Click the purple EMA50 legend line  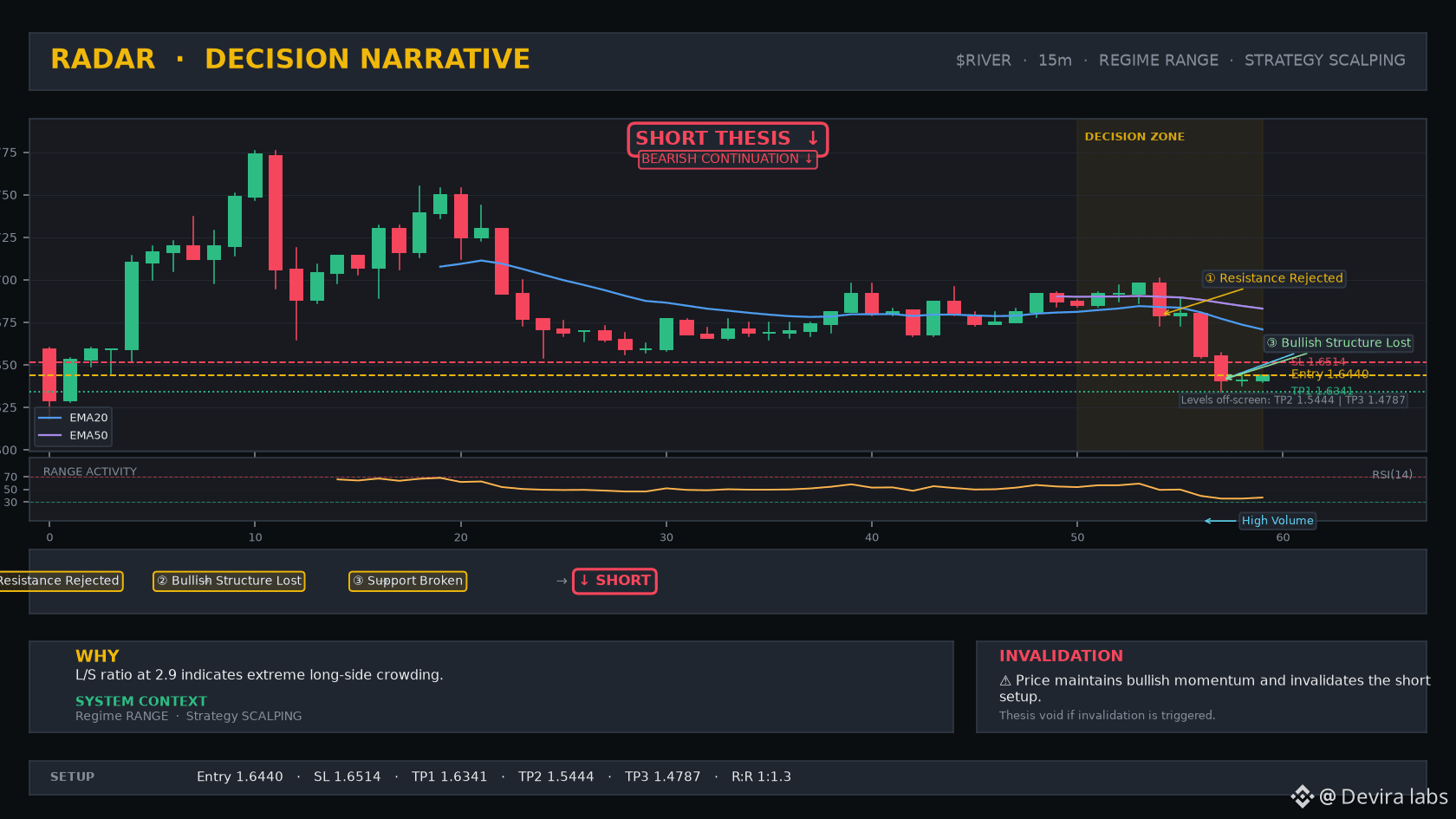(x=50, y=436)
